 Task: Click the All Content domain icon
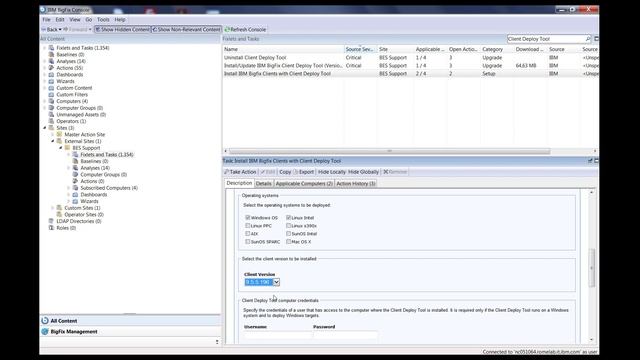[x=45, y=321]
